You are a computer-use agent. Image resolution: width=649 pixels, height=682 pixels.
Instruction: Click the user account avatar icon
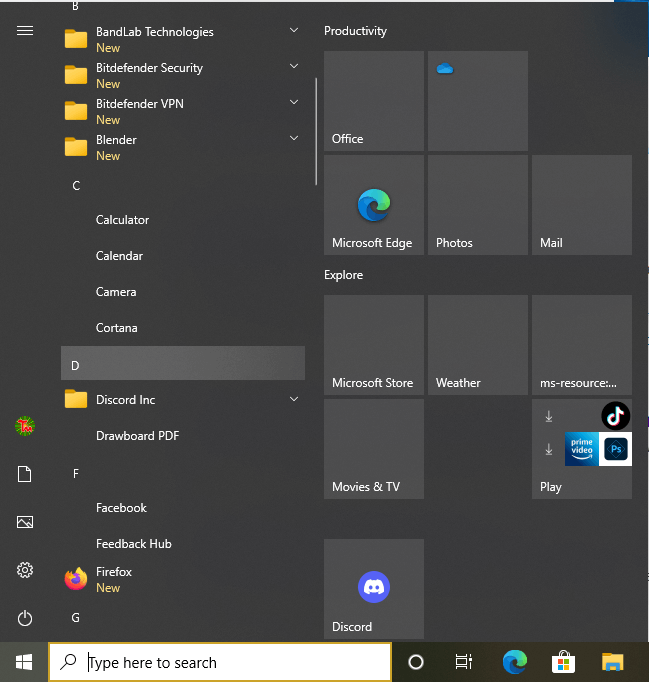point(25,426)
